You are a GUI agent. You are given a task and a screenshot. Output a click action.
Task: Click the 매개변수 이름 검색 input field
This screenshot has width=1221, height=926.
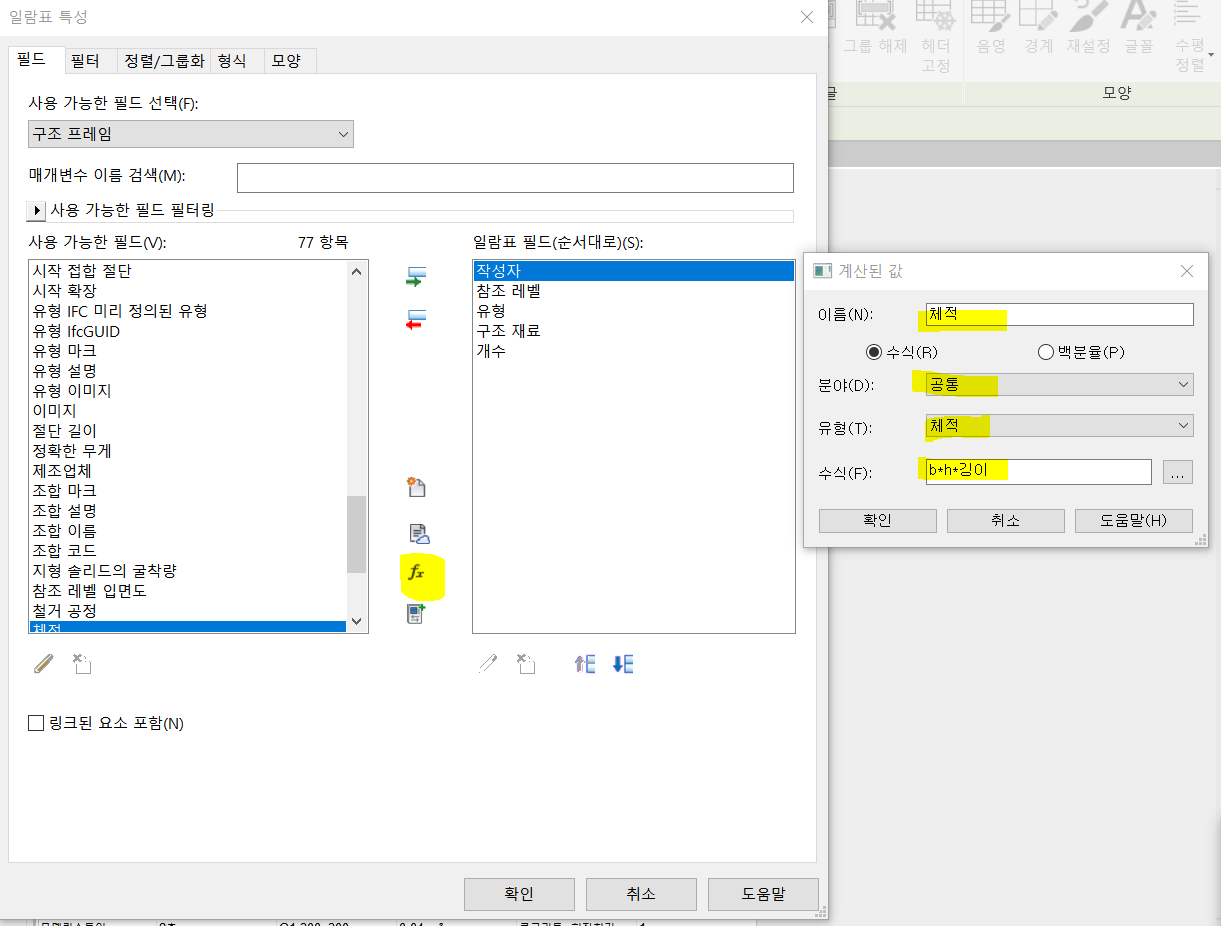[x=514, y=178]
